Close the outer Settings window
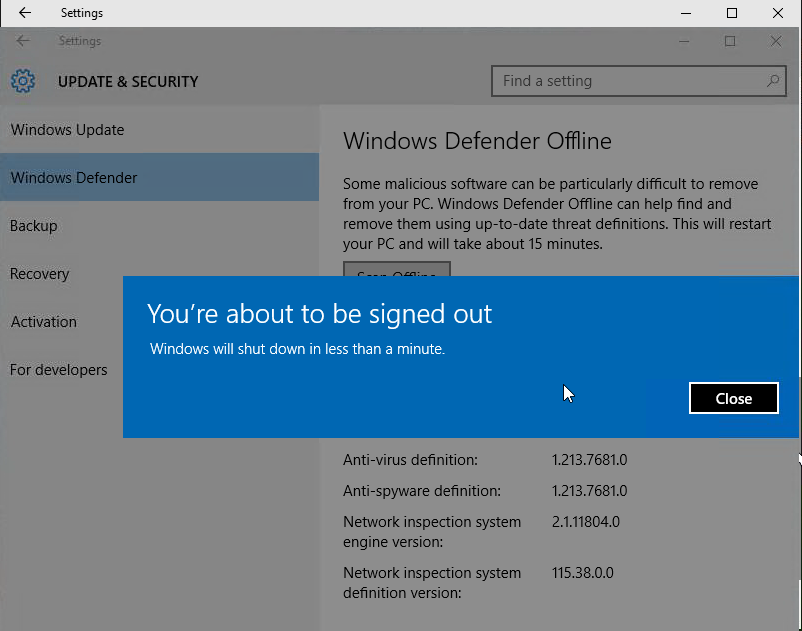 [777, 13]
